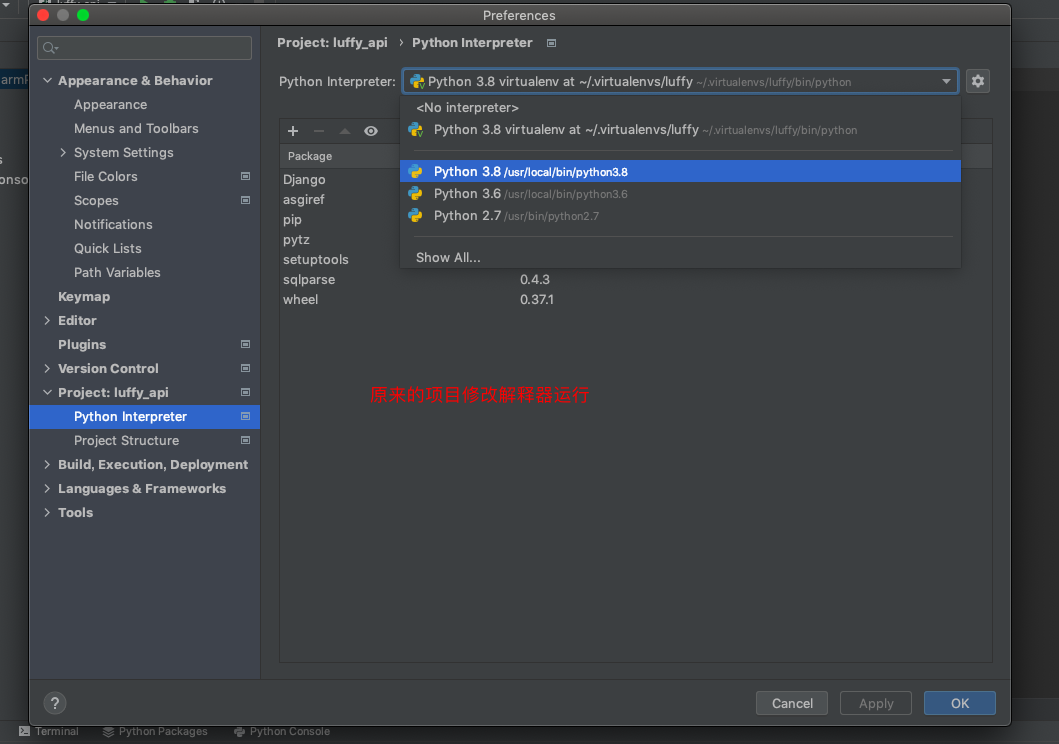This screenshot has width=1059, height=744.
Task: Choose Show All... in interpreter list
Action: click(680, 257)
